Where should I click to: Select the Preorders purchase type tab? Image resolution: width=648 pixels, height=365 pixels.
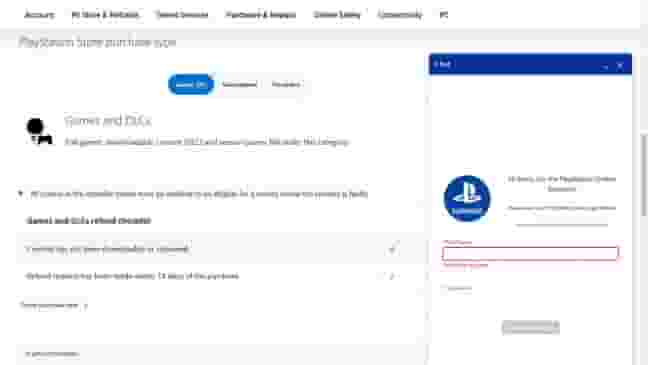tap(286, 84)
